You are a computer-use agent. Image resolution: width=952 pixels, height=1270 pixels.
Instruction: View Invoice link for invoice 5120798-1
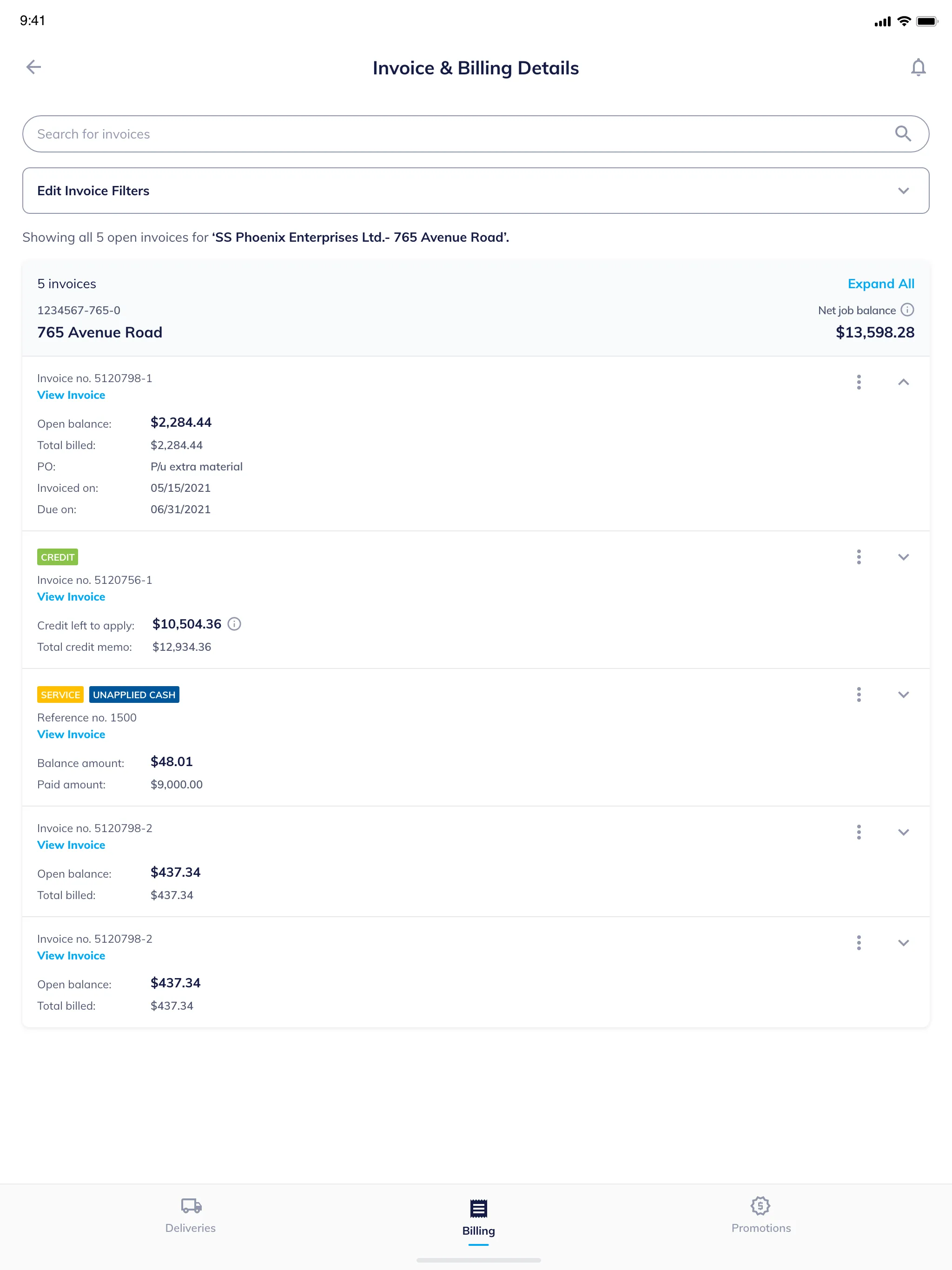pos(71,395)
